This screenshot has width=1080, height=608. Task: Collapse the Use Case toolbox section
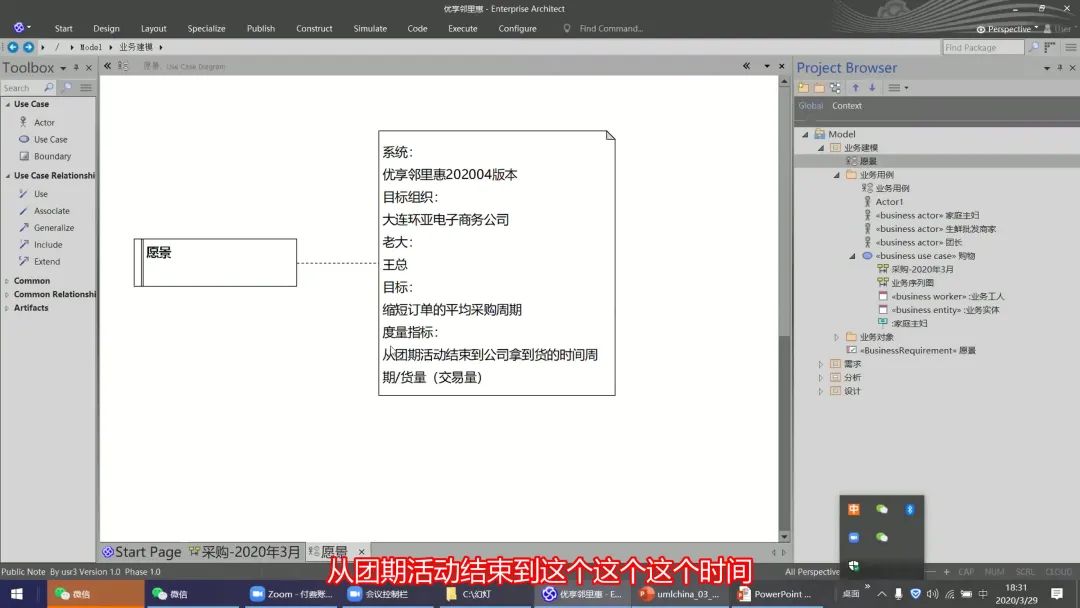coord(8,104)
